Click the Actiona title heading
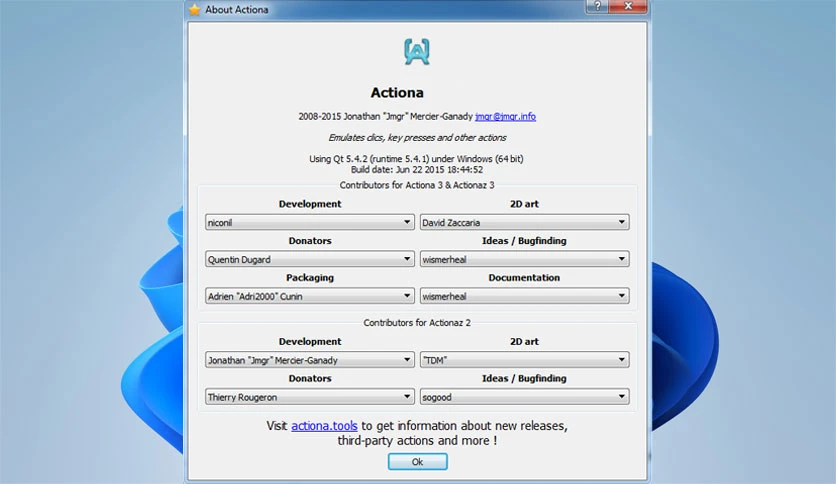Image resolution: width=836 pixels, height=484 pixels. coord(397,93)
